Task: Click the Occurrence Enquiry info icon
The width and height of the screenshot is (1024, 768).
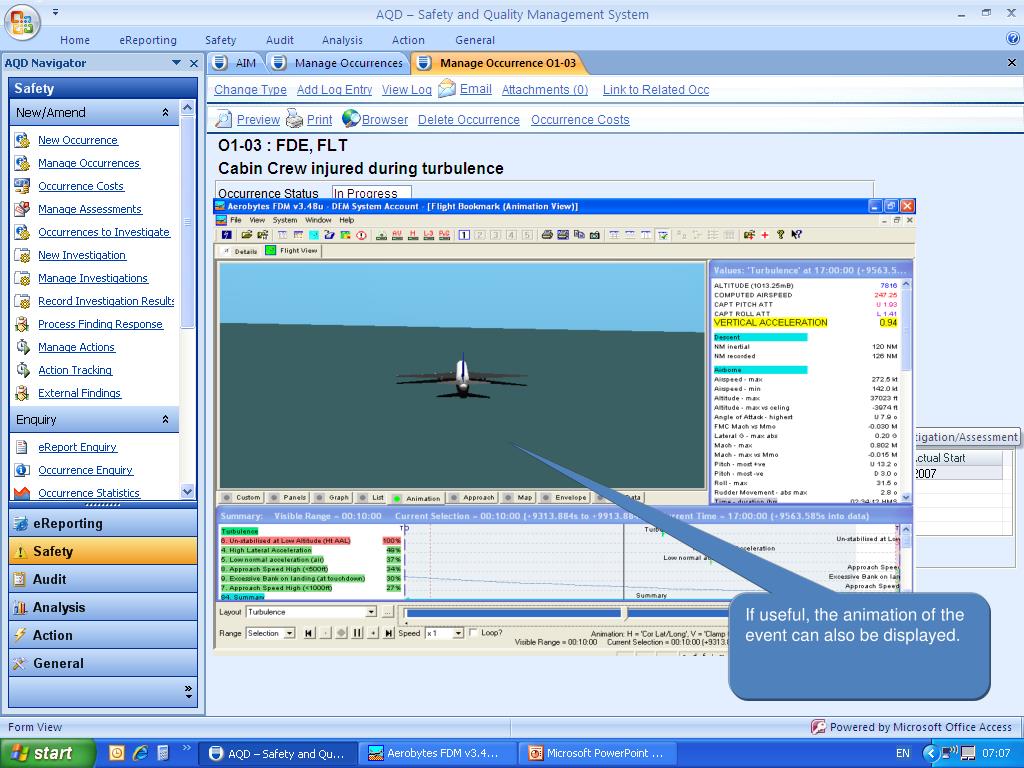Action: 22,470
